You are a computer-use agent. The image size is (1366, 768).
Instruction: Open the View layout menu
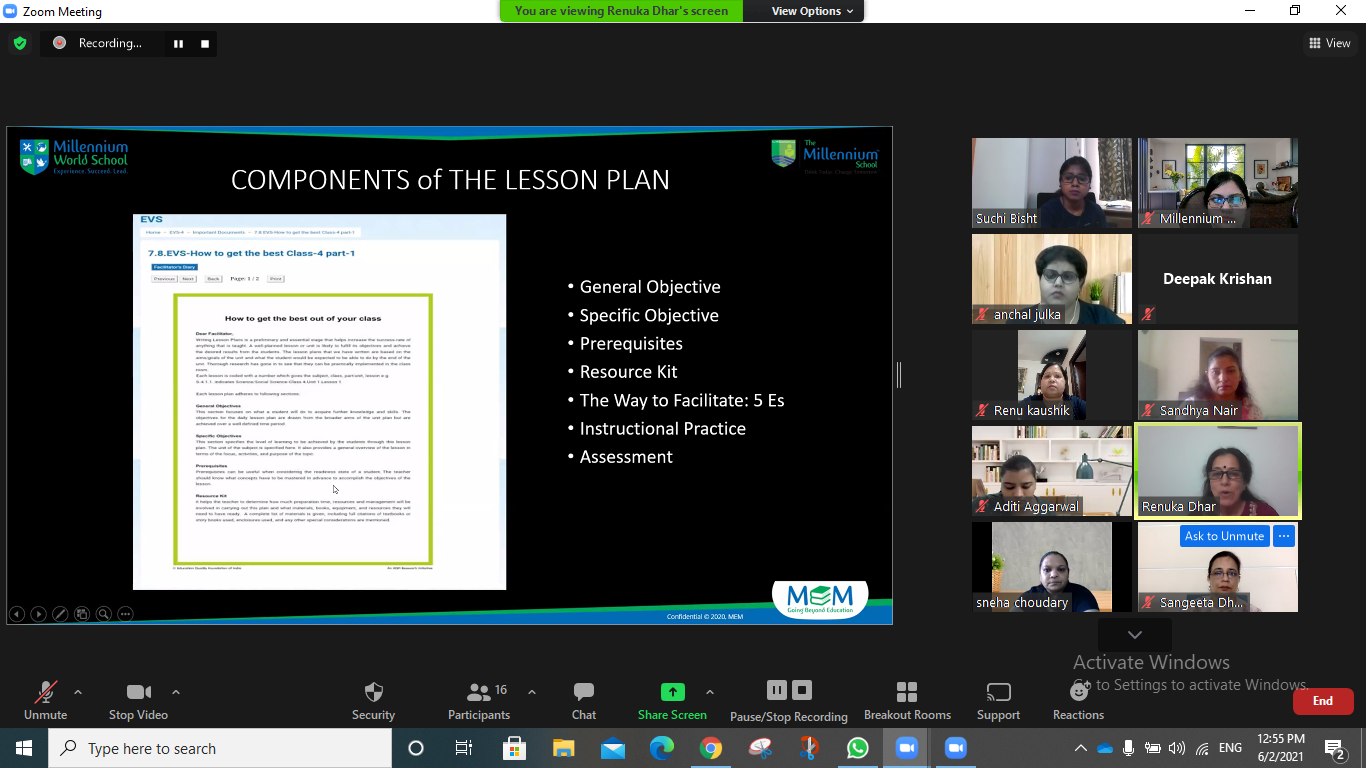1330,43
